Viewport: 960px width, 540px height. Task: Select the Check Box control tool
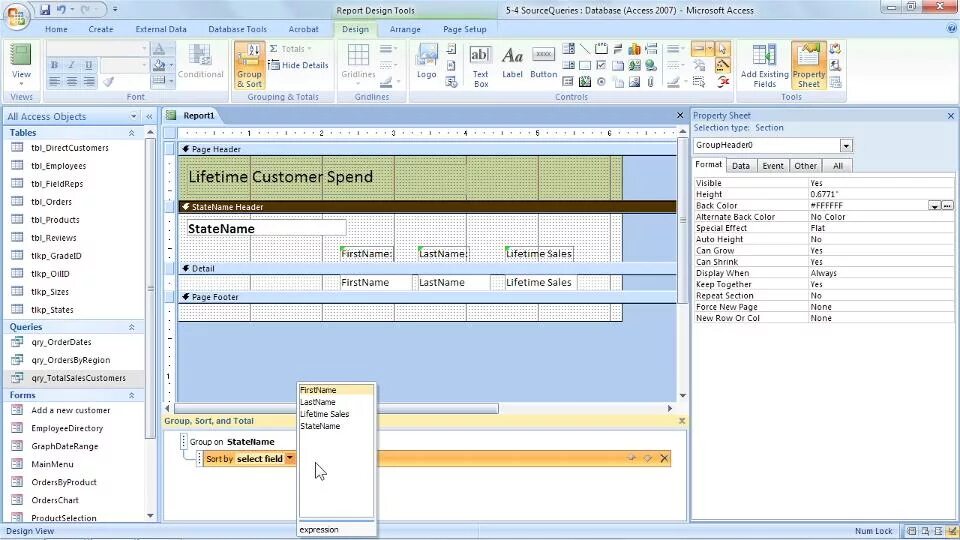(x=601, y=66)
